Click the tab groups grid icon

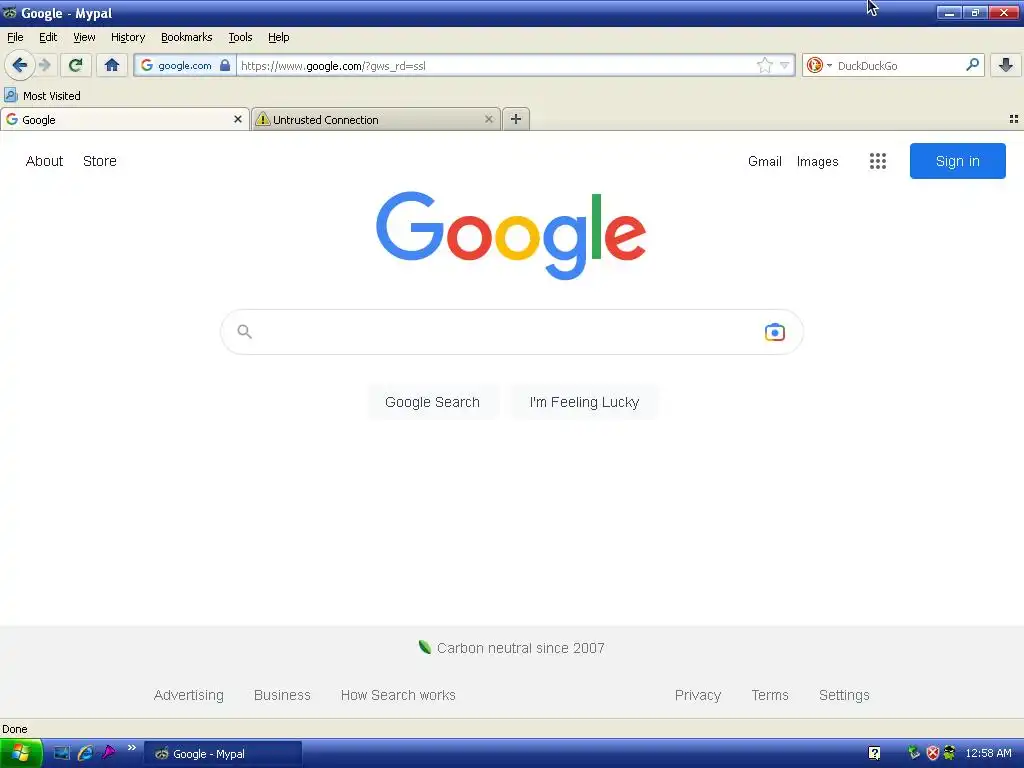1014,119
